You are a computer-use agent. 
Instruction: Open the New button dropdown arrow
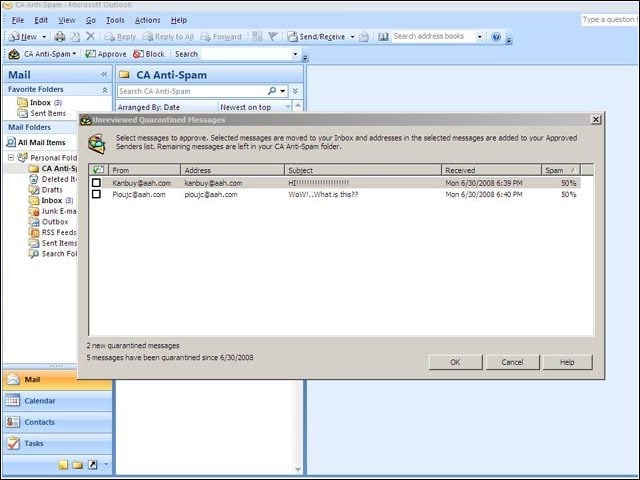tap(44, 37)
